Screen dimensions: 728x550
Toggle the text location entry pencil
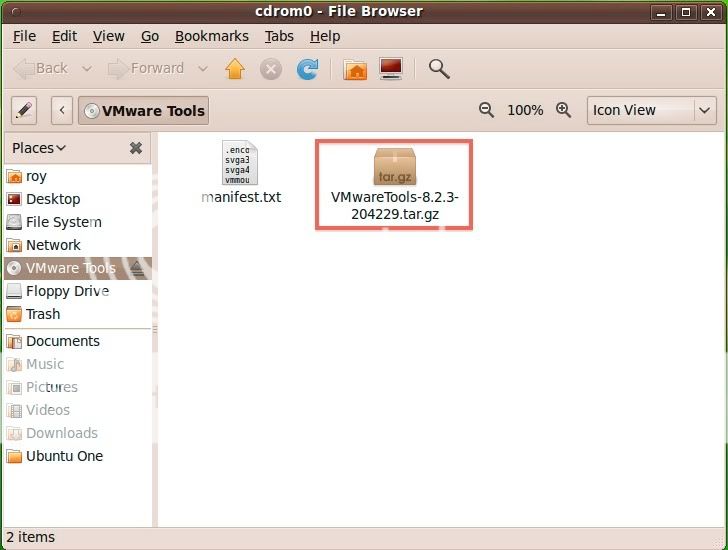(x=24, y=111)
